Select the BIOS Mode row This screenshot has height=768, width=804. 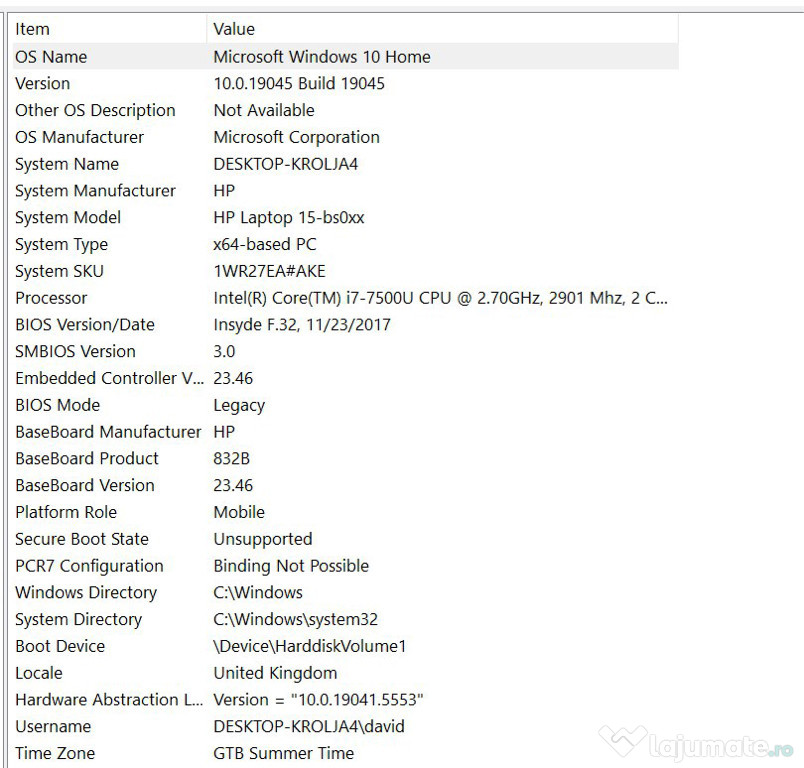click(346, 405)
